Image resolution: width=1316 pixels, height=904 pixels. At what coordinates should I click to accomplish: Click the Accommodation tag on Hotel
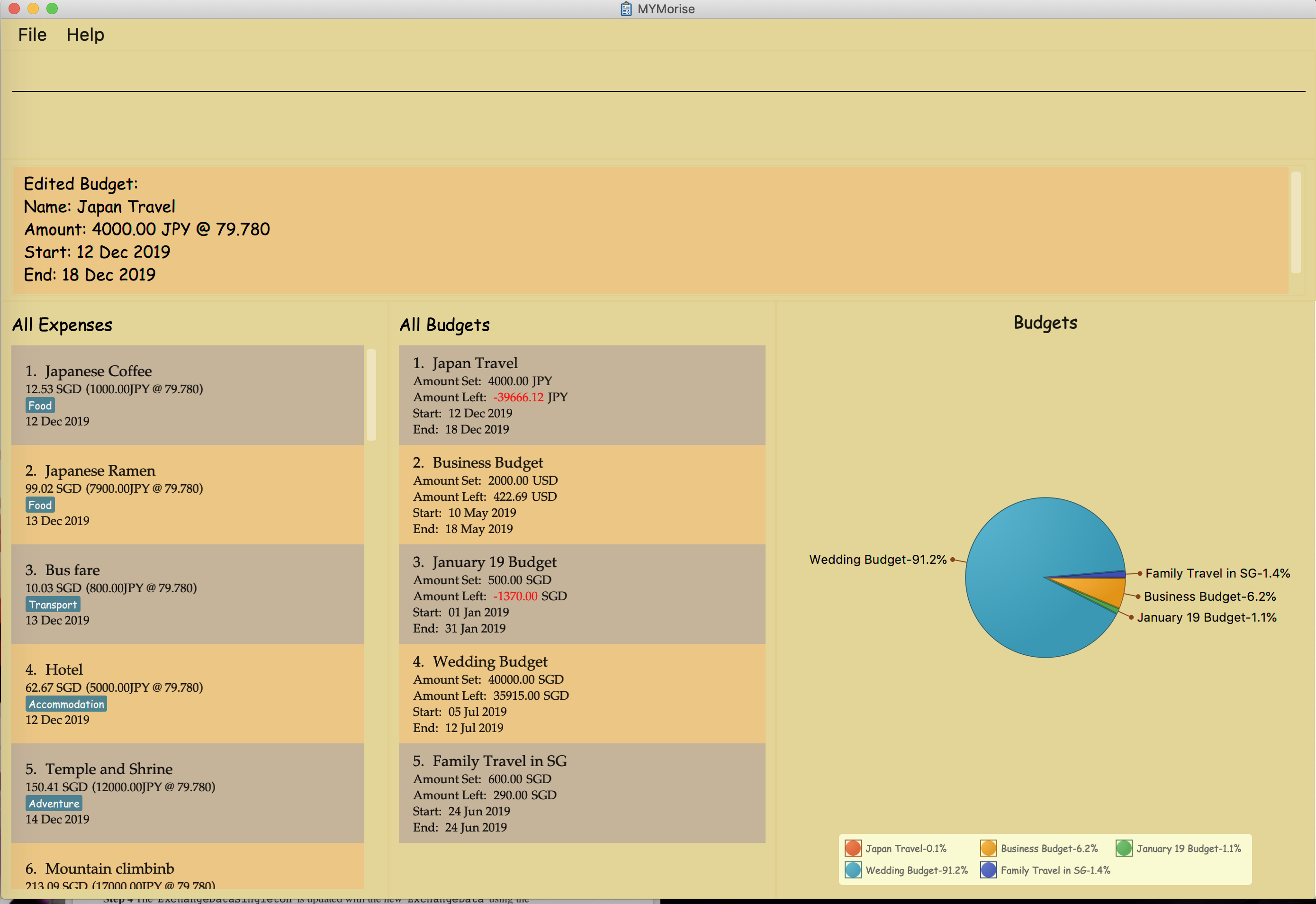(66, 704)
